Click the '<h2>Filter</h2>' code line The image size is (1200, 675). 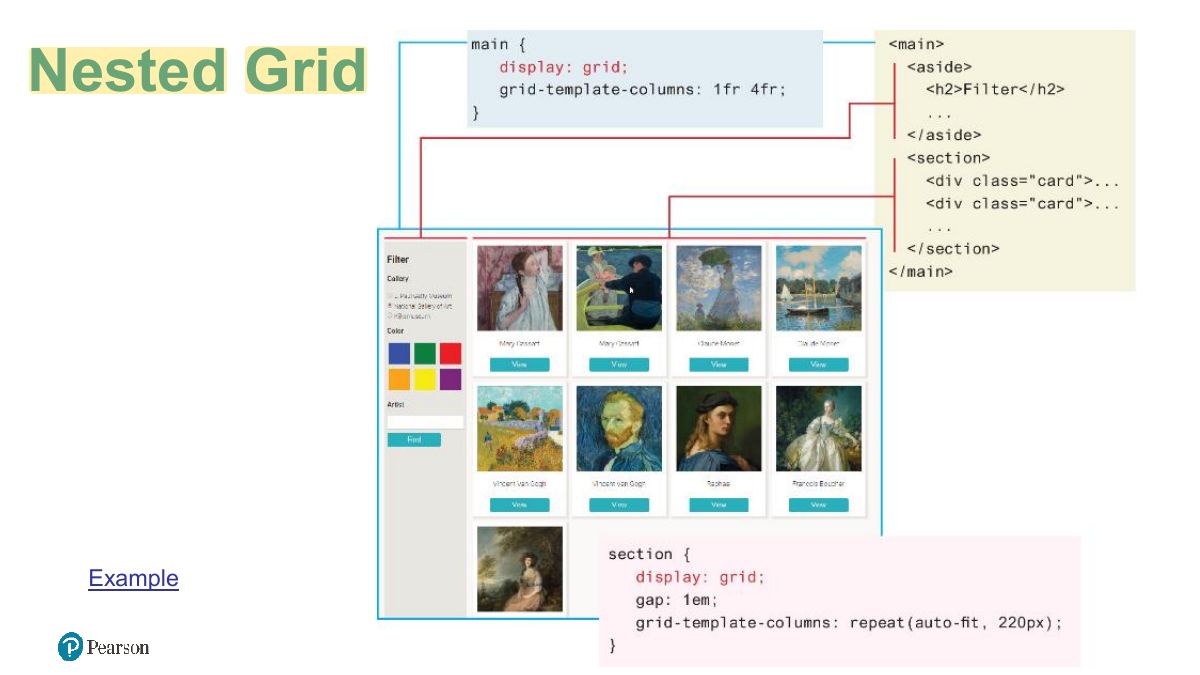point(995,89)
